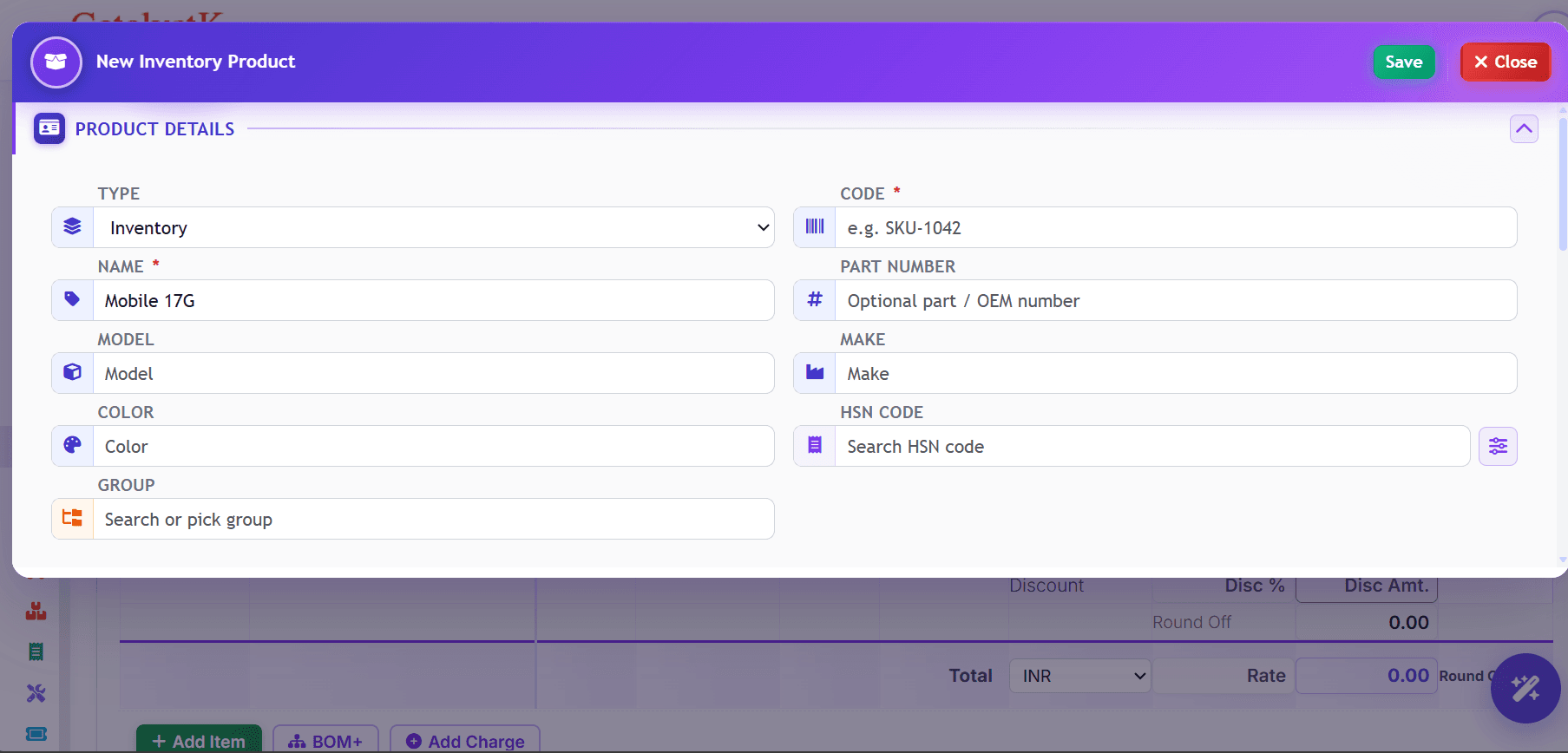
Task: Click the Round Off value 0.00
Action: [1408, 622]
